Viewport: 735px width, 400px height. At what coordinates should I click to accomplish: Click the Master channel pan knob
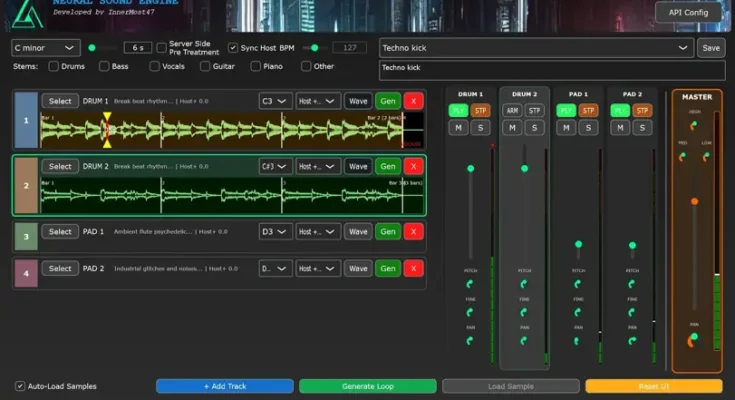coord(693,339)
